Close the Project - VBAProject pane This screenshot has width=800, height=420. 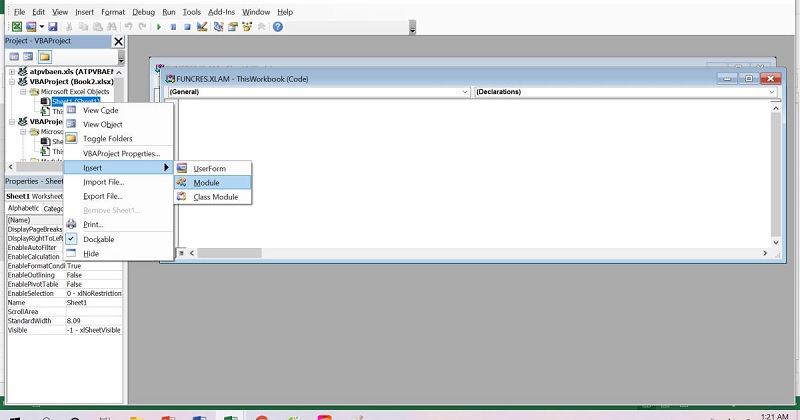point(118,41)
